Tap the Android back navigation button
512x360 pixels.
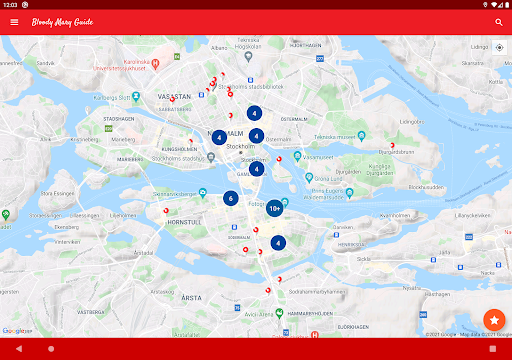point(19,349)
